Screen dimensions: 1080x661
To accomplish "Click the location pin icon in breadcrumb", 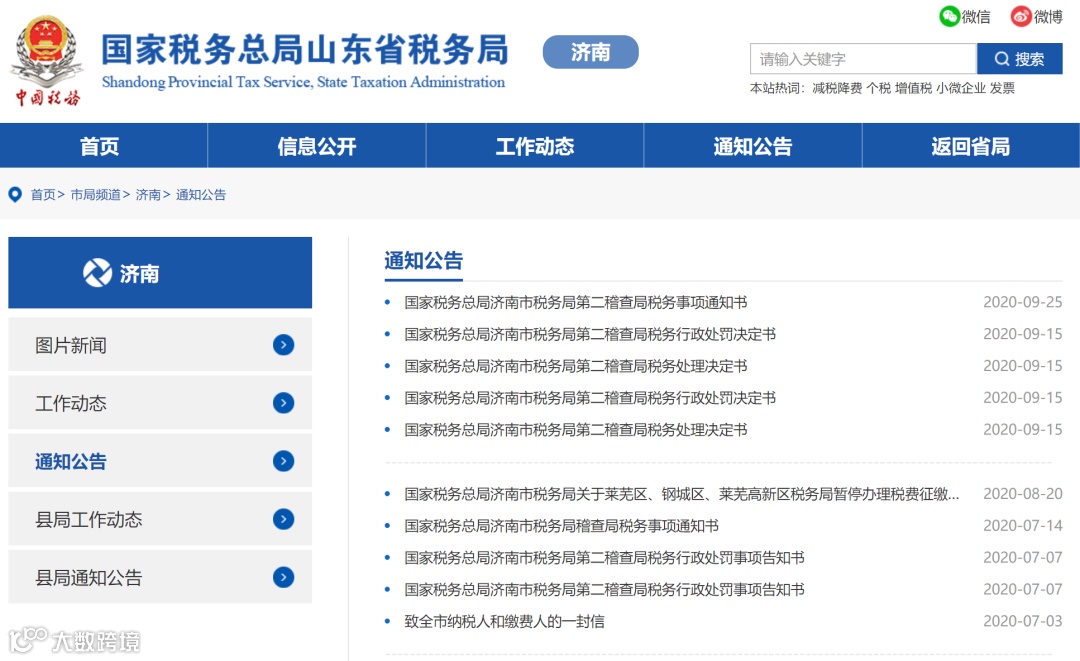I will tap(14, 195).
